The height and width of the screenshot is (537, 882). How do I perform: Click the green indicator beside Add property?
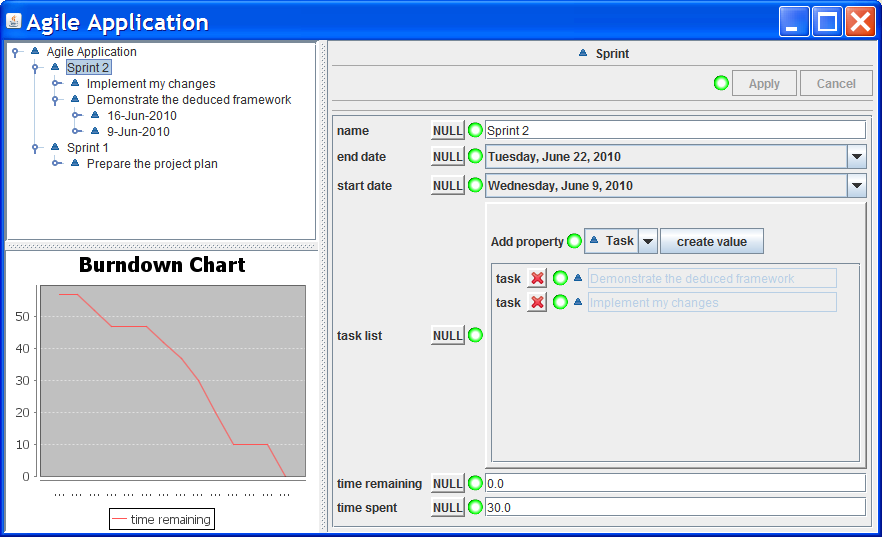coord(574,241)
